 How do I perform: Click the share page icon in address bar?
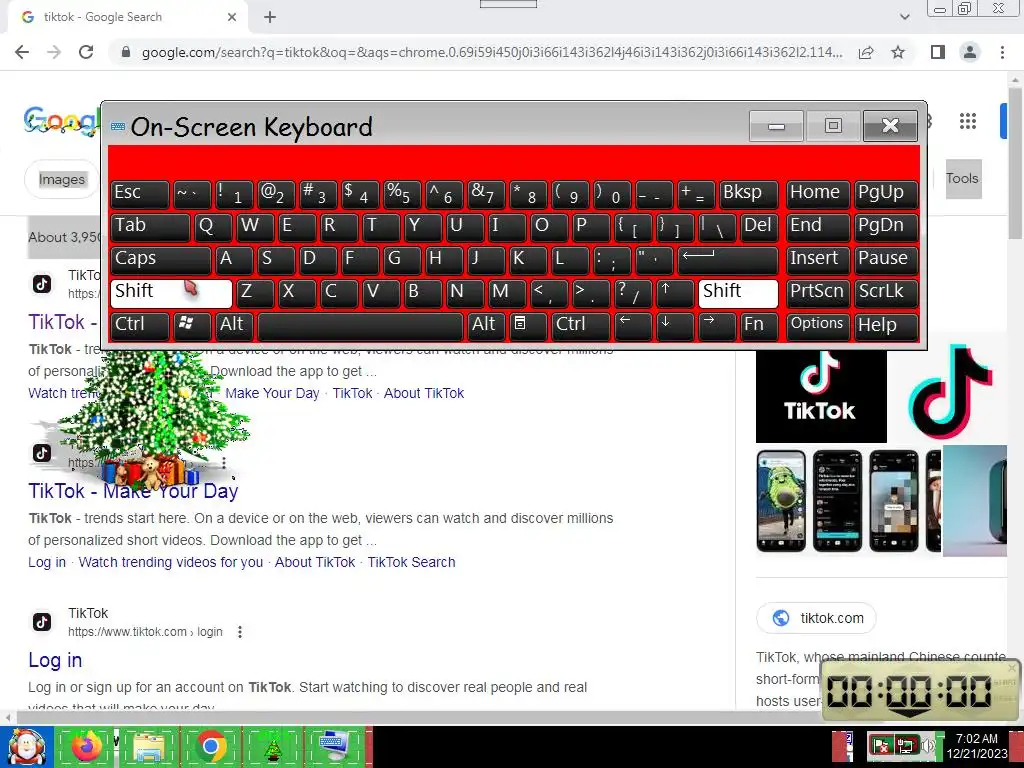866,52
